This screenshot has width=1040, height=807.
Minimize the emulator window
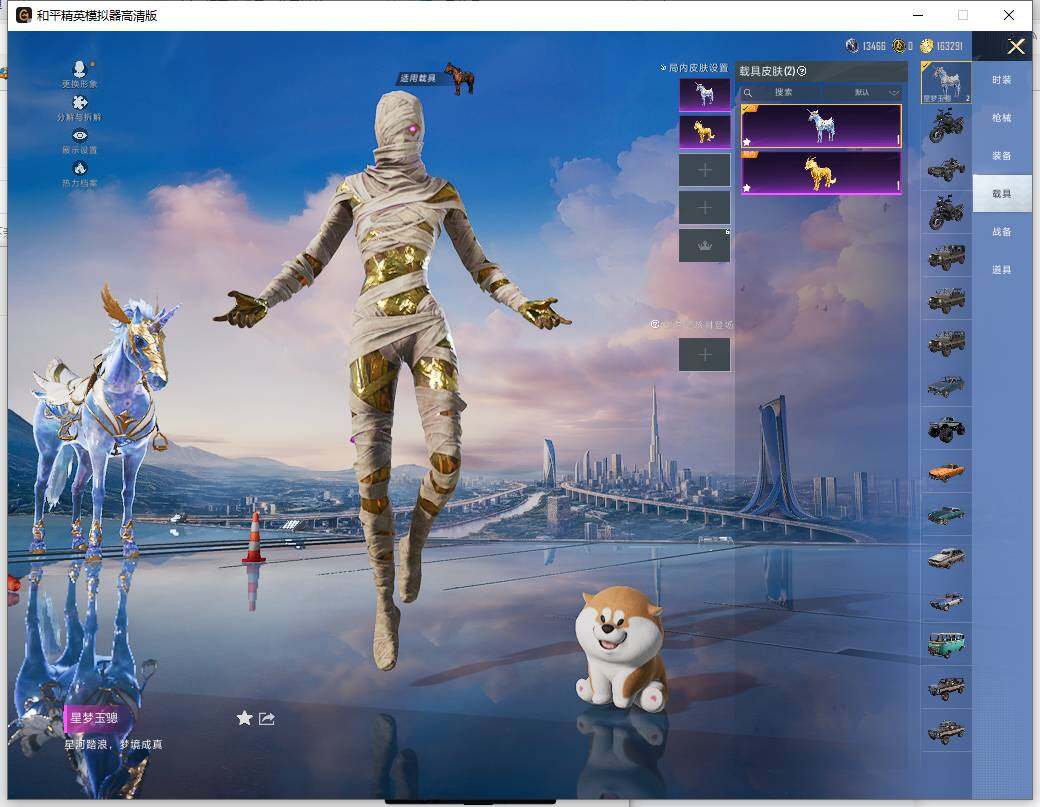(919, 15)
